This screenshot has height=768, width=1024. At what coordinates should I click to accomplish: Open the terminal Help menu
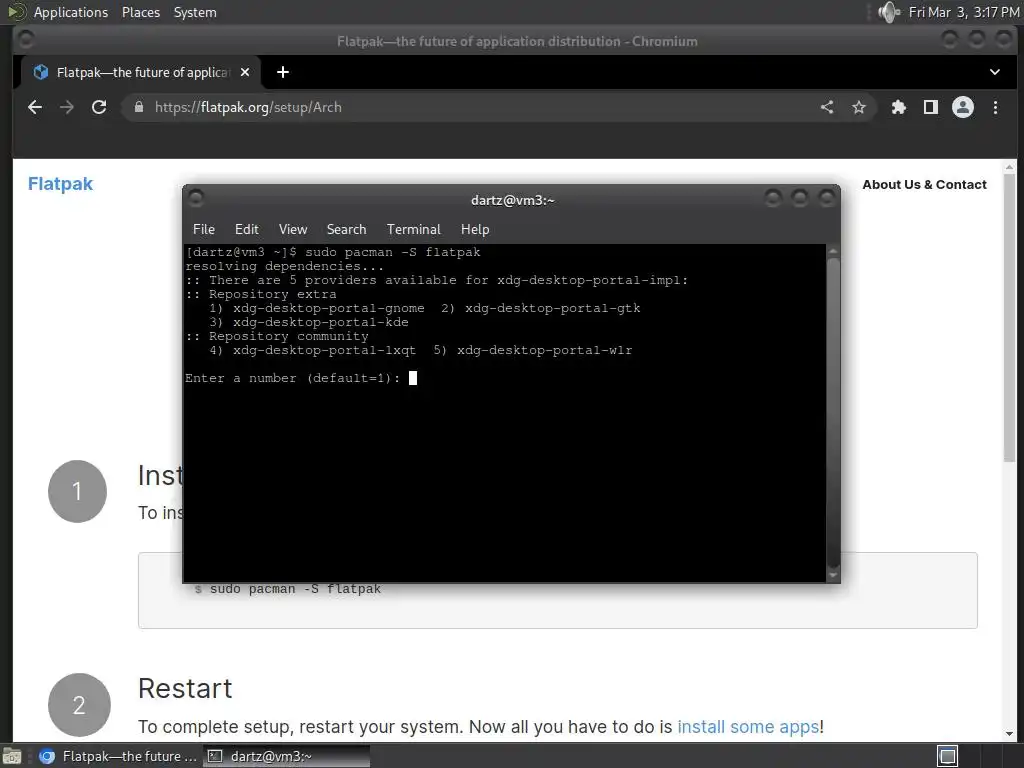coord(475,229)
